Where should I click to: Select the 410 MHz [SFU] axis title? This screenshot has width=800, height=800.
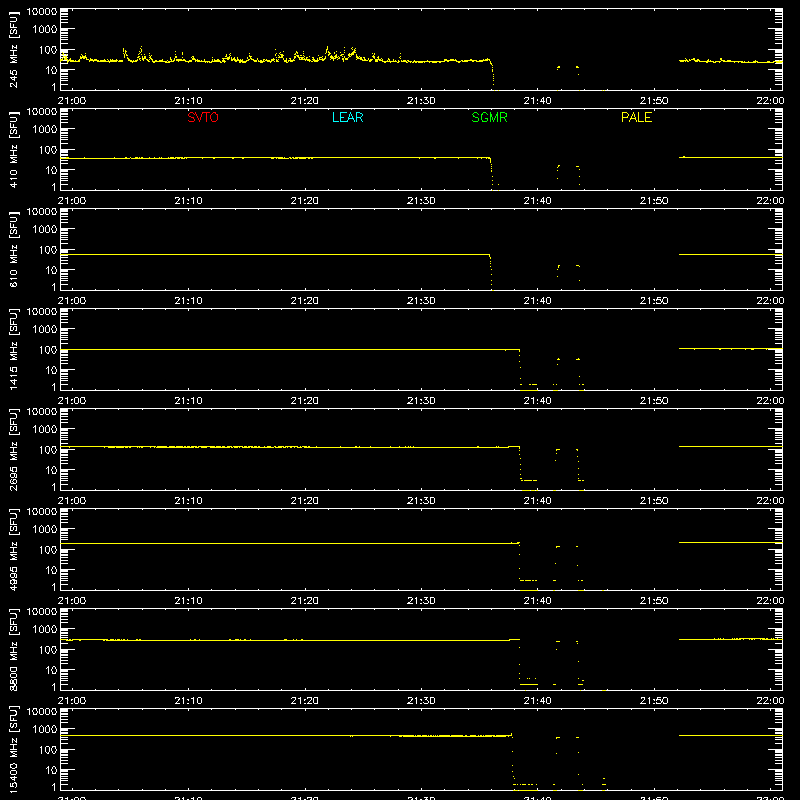(13, 149)
